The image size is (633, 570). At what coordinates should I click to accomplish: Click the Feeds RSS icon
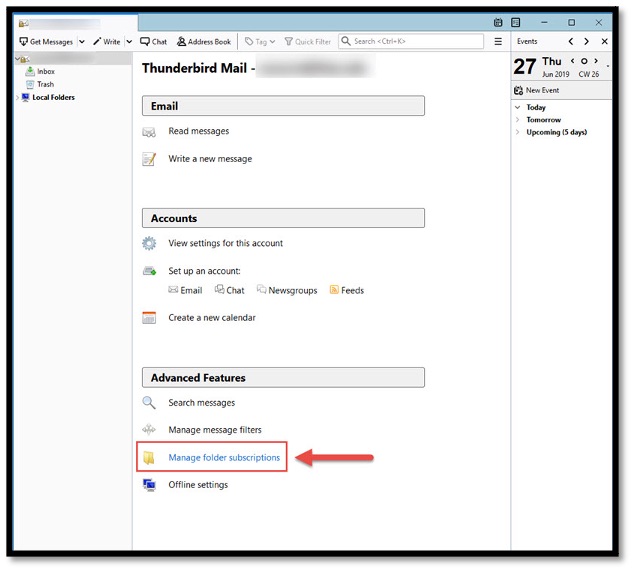pyautogui.click(x=334, y=289)
